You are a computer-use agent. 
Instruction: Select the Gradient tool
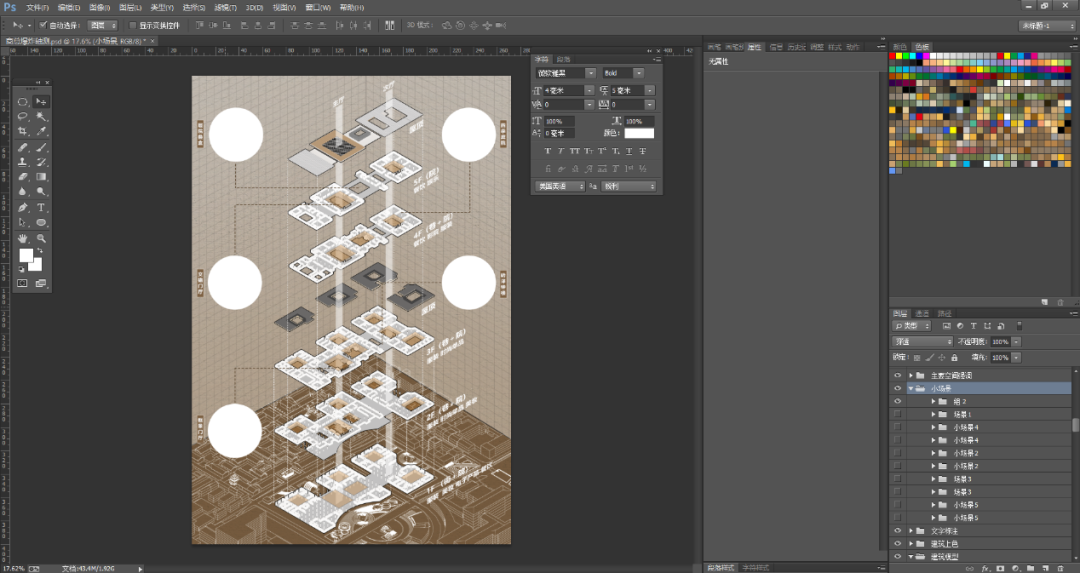coord(41,177)
